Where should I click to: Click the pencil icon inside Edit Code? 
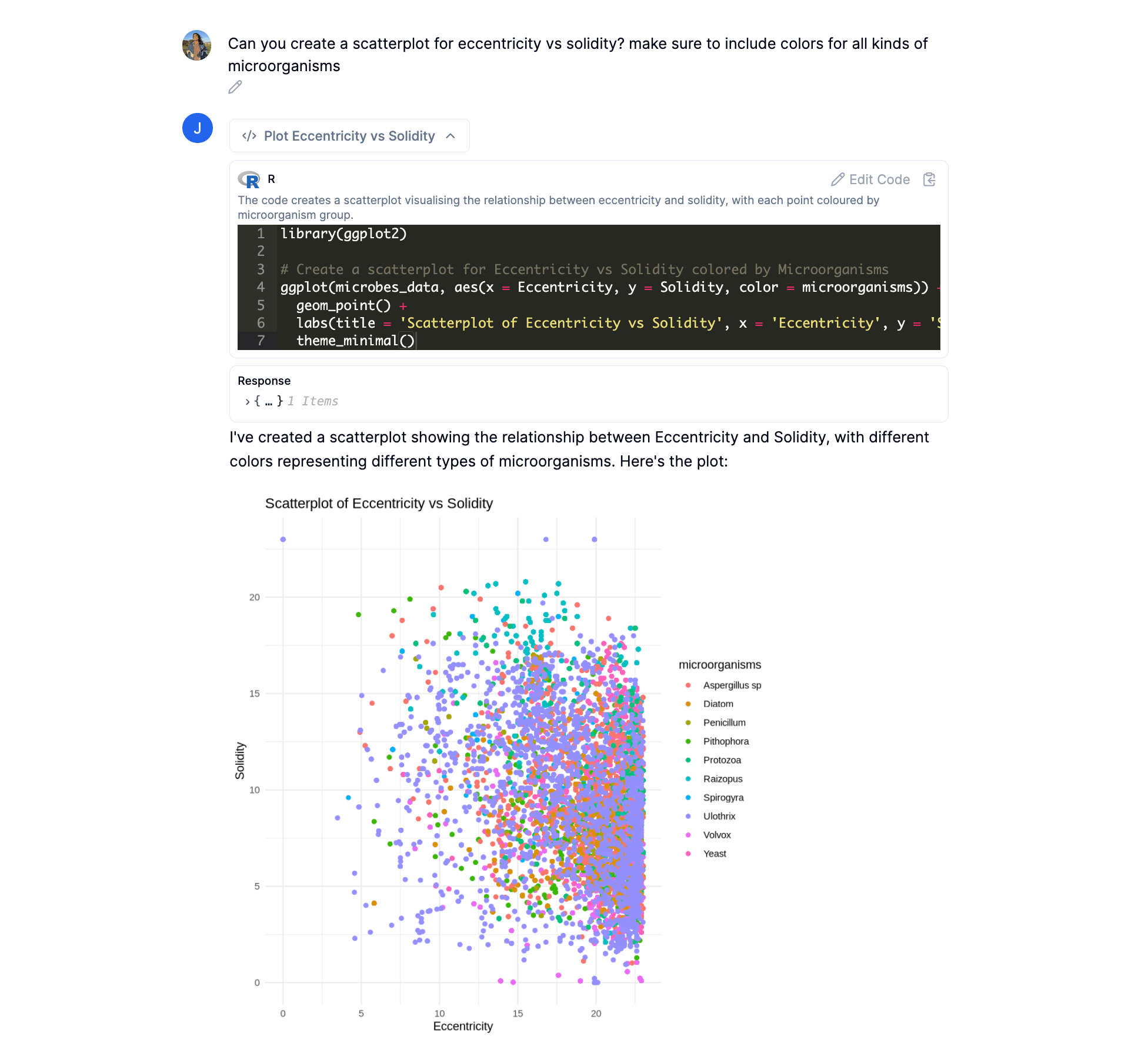coord(839,179)
